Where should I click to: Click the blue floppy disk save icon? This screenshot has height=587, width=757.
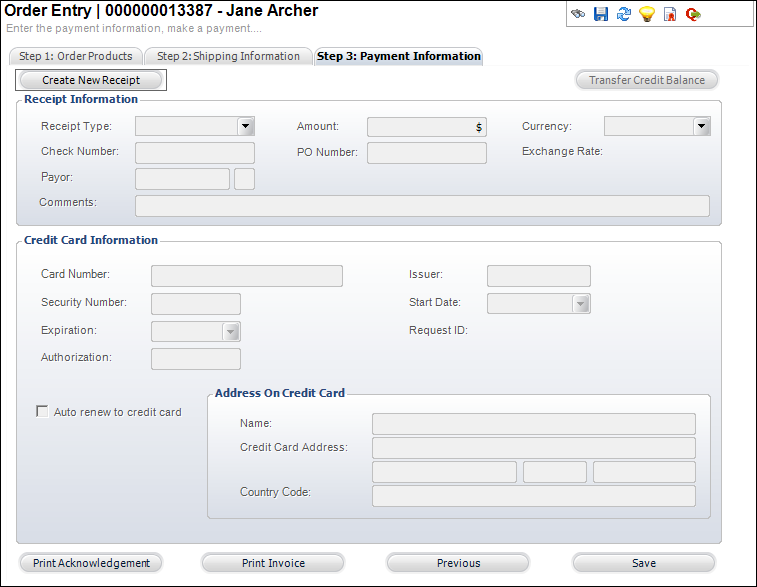pyautogui.click(x=601, y=14)
